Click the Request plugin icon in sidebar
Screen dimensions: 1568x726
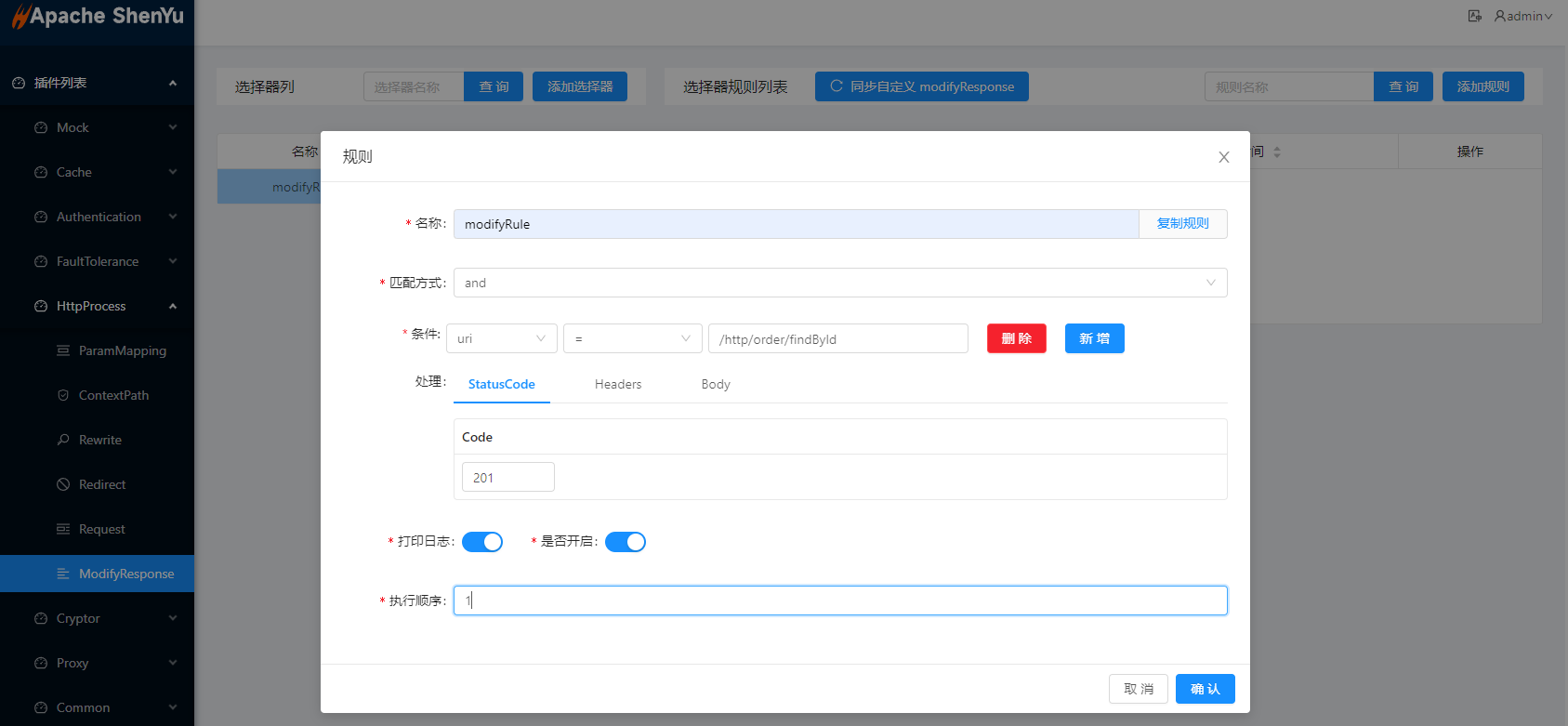[63, 529]
